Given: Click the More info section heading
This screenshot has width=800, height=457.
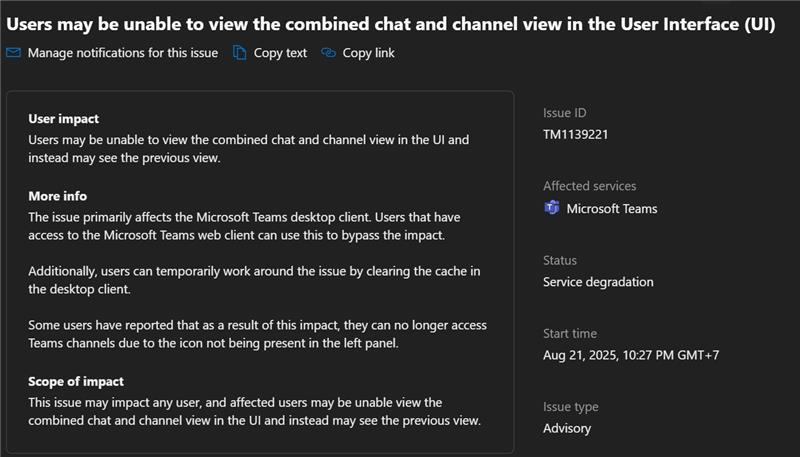Looking at the screenshot, I should pyautogui.click(x=57, y=196).
